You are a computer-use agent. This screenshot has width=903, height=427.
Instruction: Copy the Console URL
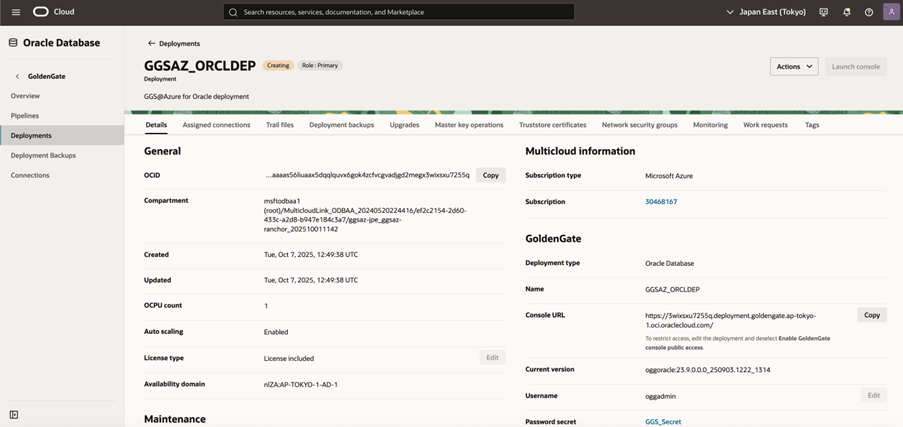pyautogui.click(x=871, y=315)
